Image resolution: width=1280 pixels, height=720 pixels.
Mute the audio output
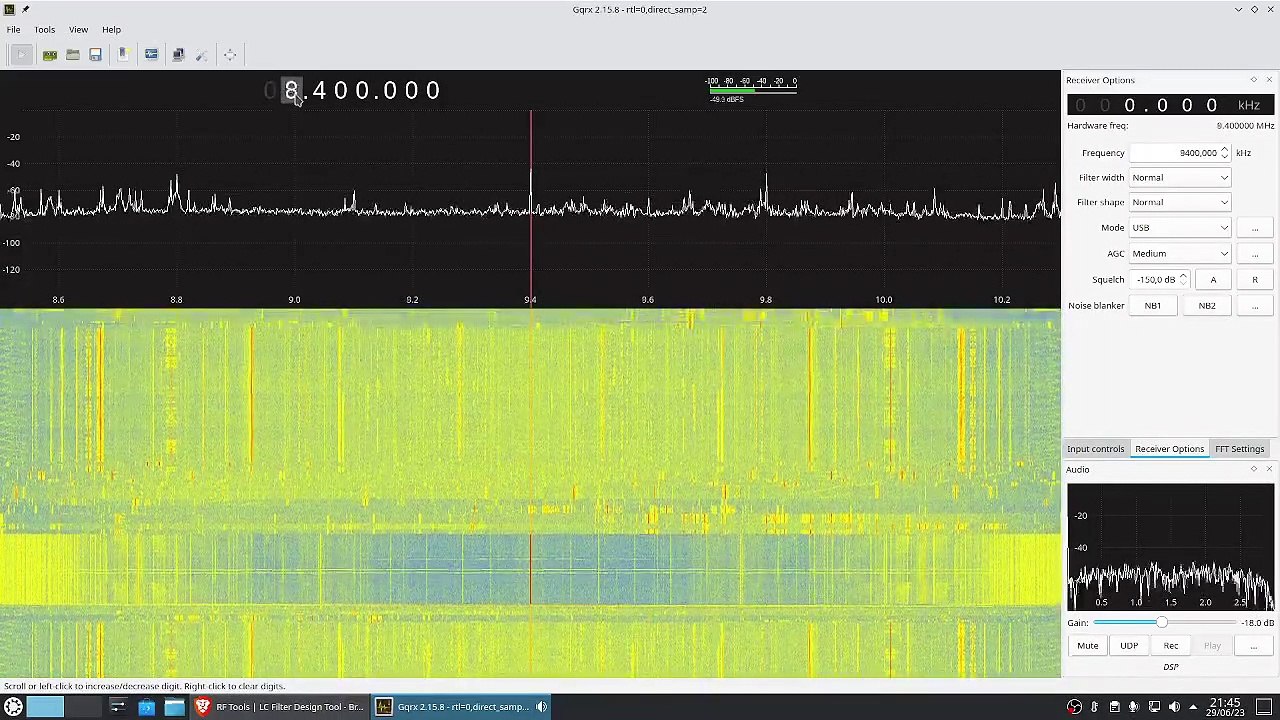[1087, 646]
